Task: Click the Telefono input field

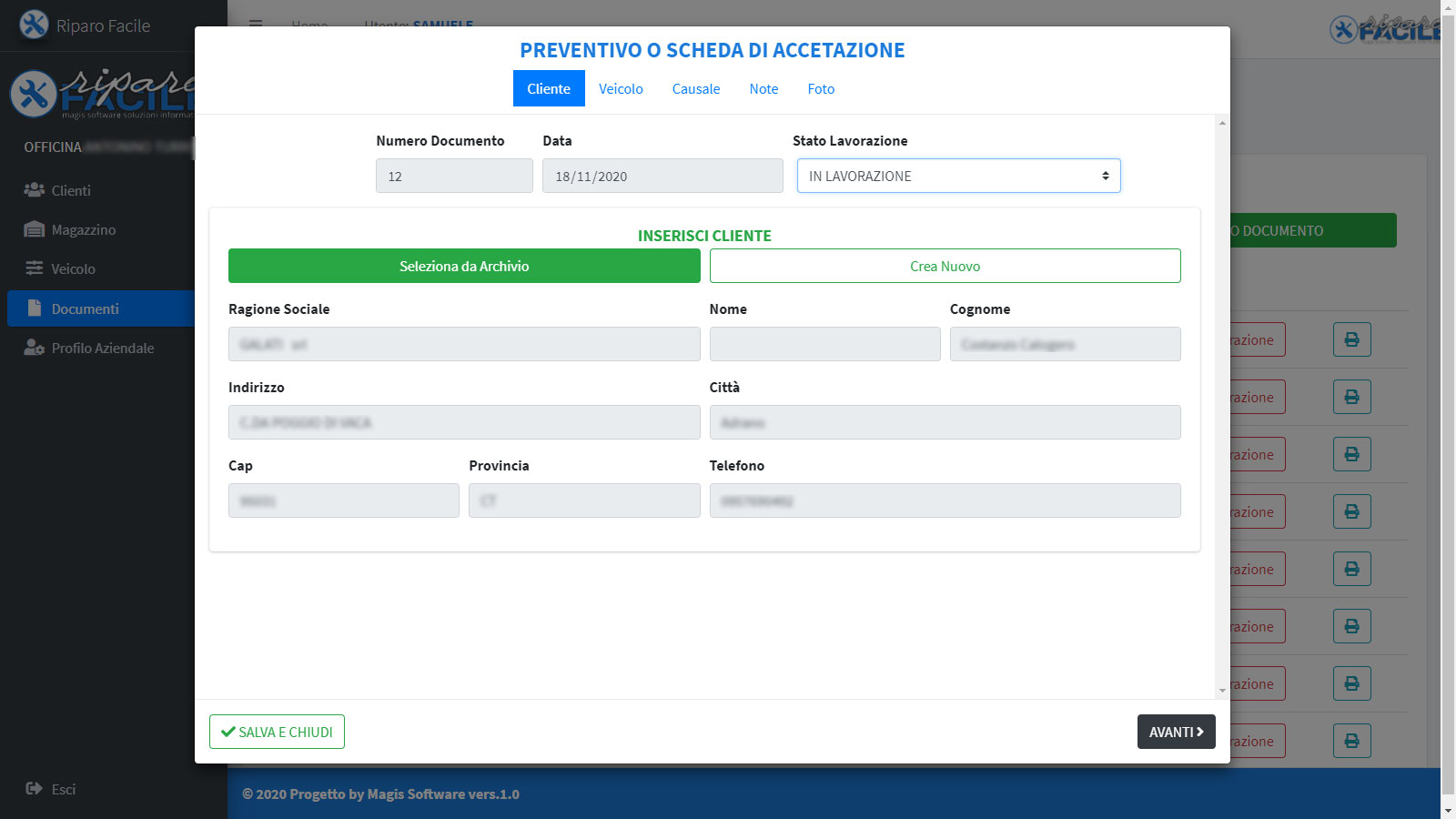Action: click(x=945, y=500)
